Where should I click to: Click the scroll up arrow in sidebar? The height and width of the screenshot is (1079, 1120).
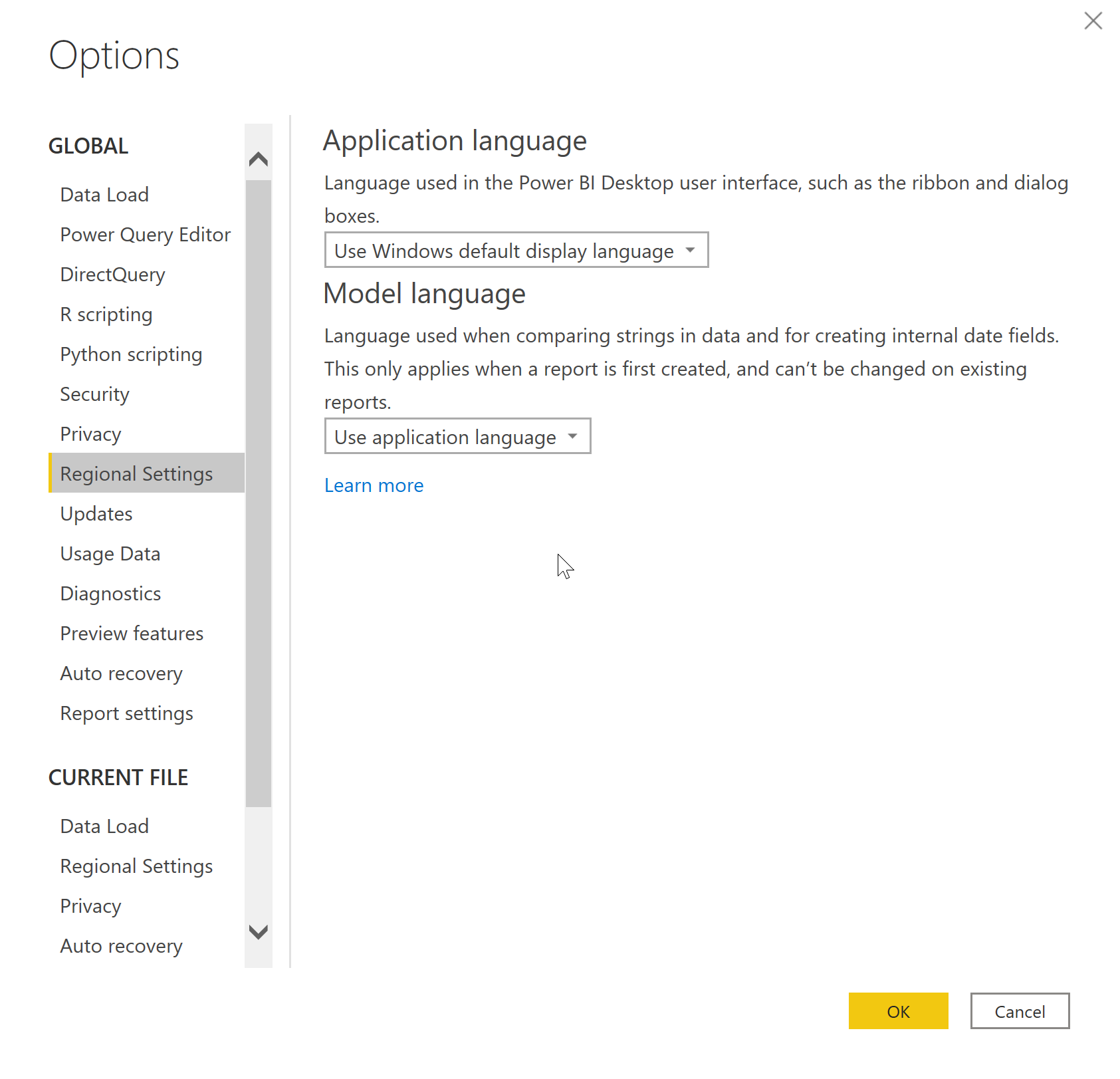(259, 159)
